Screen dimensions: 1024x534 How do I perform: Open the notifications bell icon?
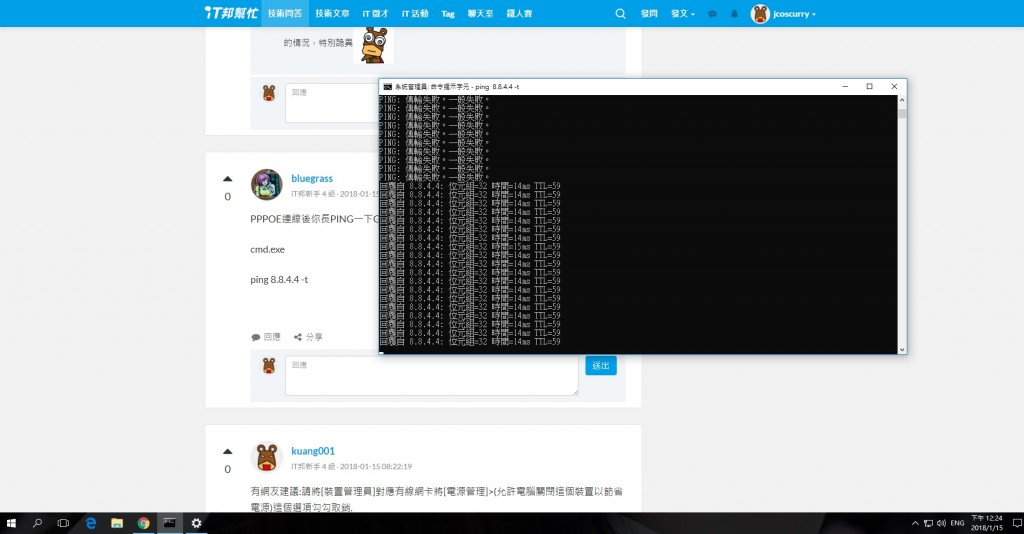pyautogui.click(x=734, y=14)
